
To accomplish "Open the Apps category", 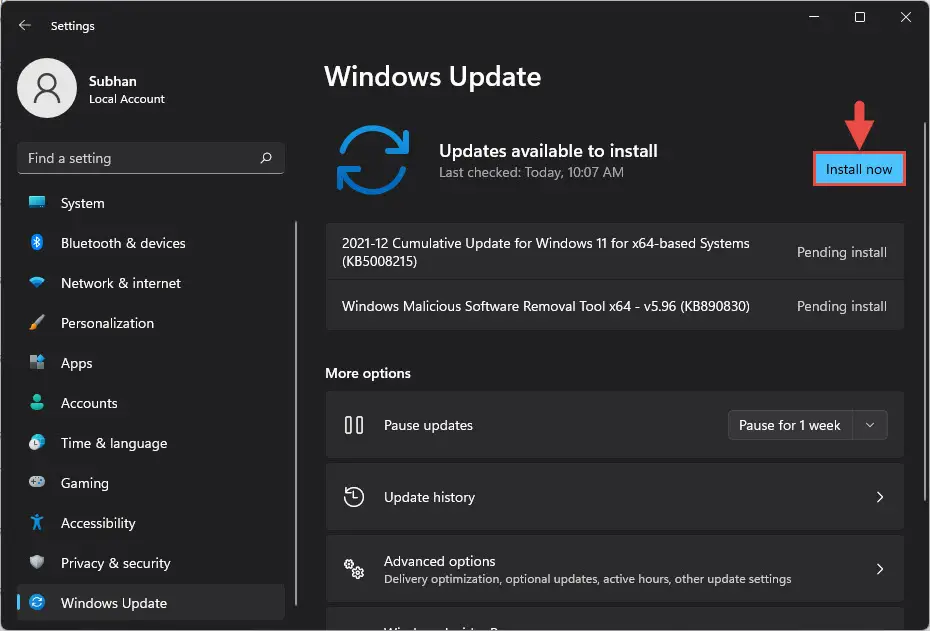I will pyautogui.click(x=151, y=362).
